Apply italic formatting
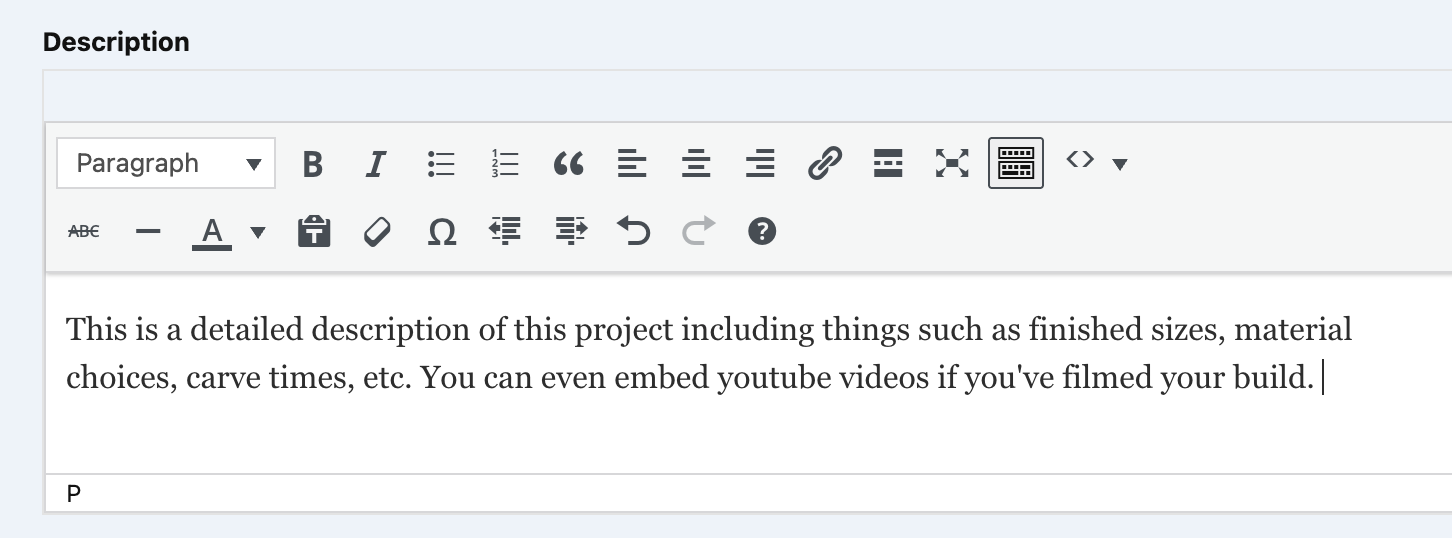Image resolution: width=1452 pixels, height=538 pixels. tap(376, 163)
